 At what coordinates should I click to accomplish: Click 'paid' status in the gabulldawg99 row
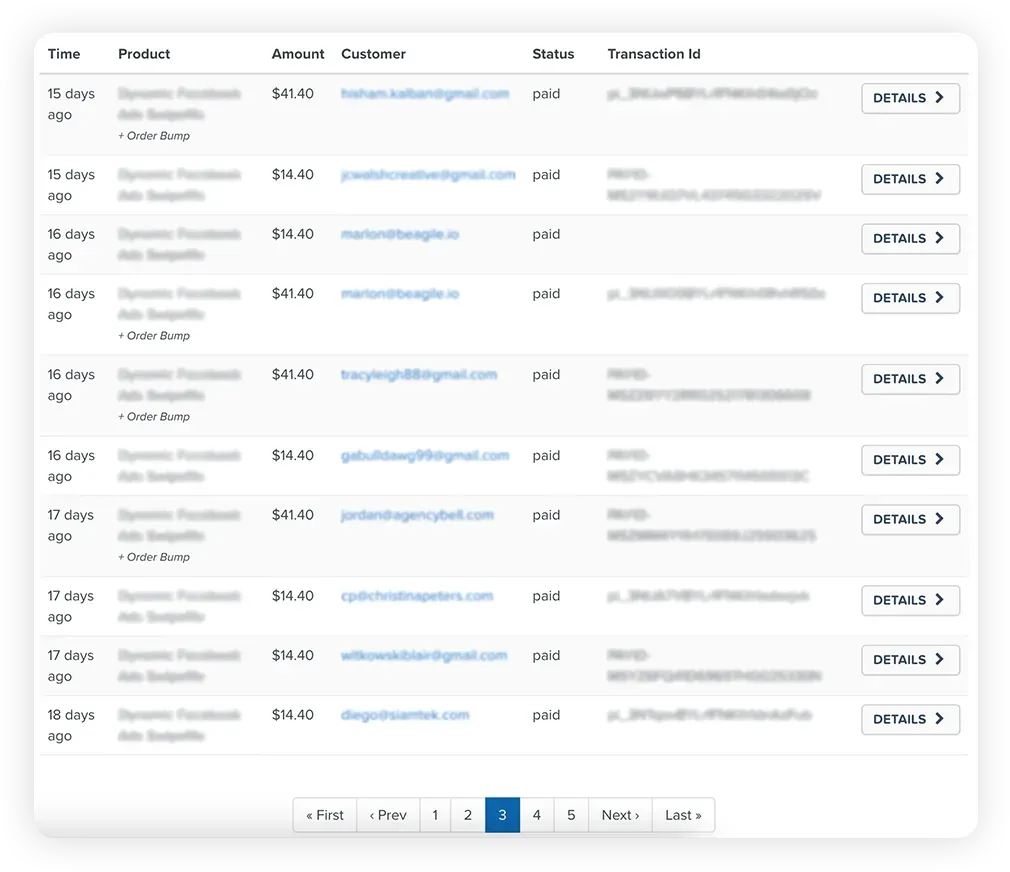coord(546,455)
